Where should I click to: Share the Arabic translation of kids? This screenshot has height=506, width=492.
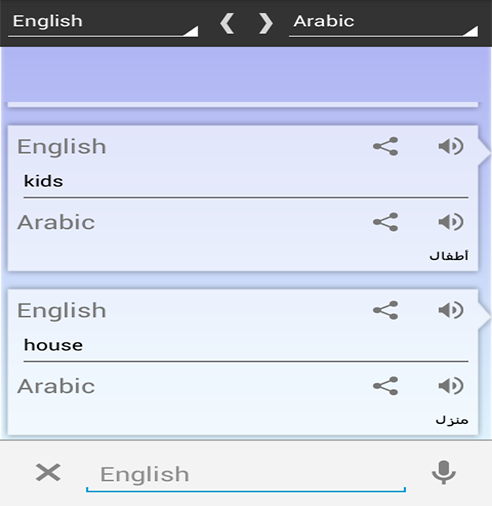coord(385,222)
